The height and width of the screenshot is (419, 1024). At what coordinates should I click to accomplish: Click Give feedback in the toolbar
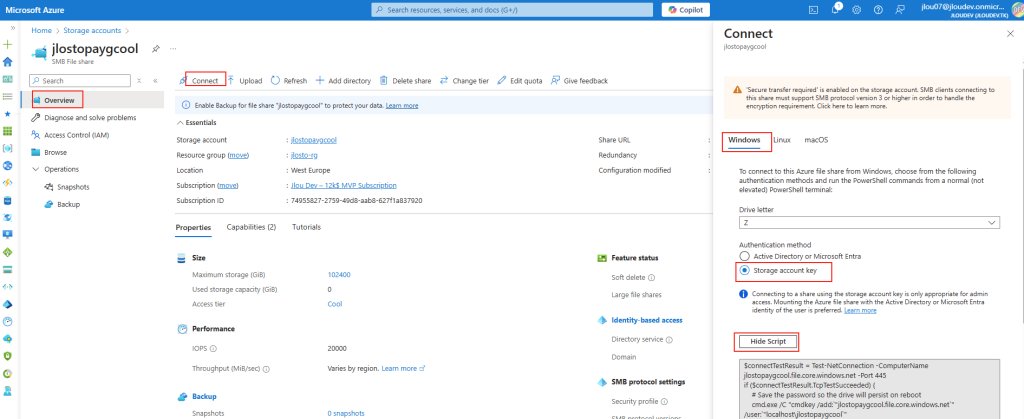(579, 81)
